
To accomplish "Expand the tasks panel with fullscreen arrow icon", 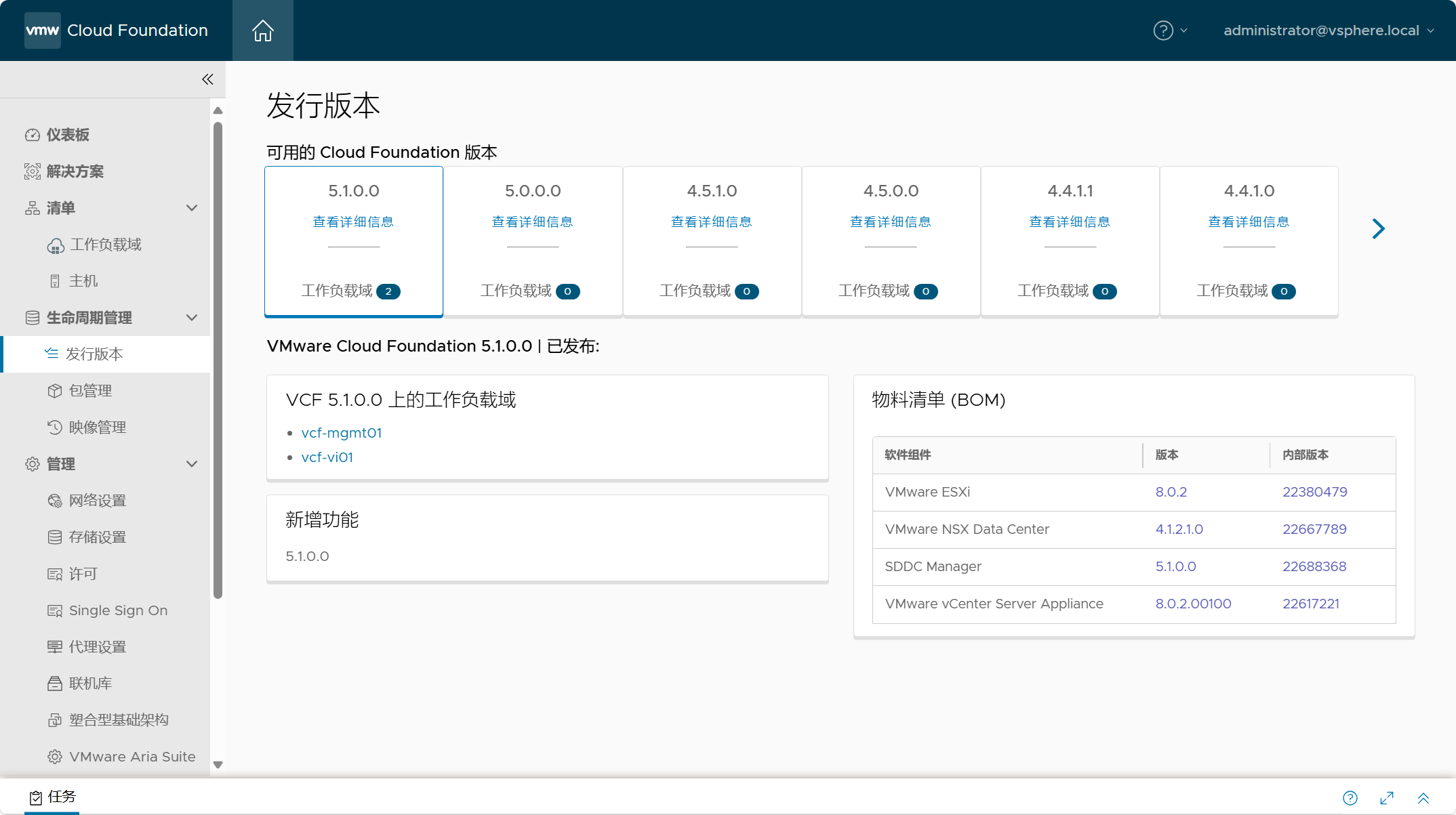I will (1387, 798).
